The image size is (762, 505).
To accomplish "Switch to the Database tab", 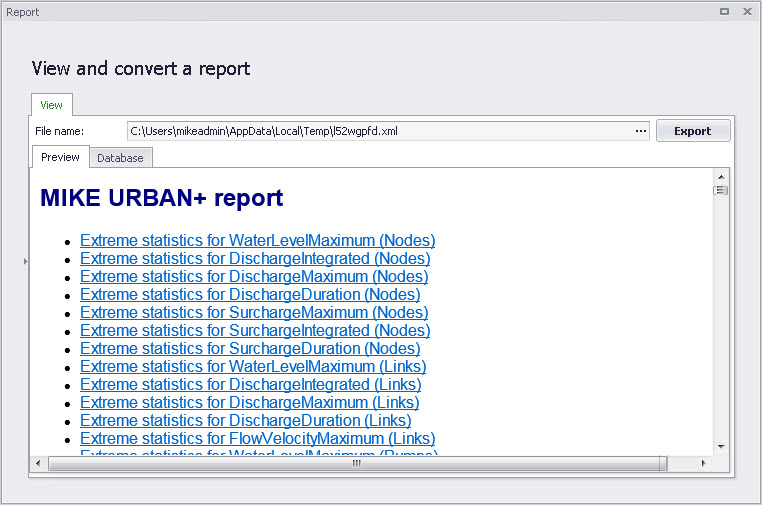I will pos(121,158).
